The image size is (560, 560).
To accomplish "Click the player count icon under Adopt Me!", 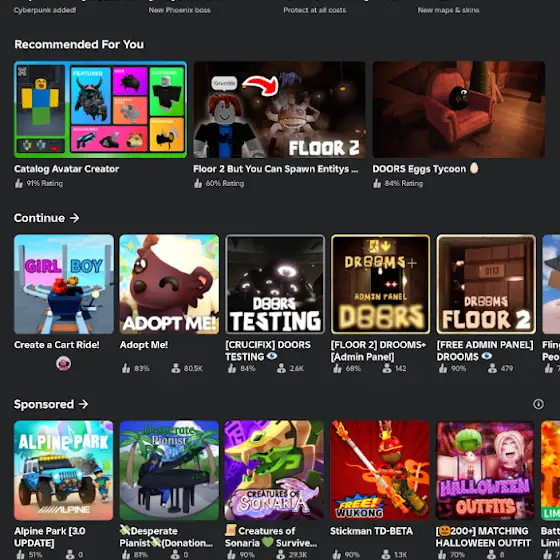I will pos(175,368).
